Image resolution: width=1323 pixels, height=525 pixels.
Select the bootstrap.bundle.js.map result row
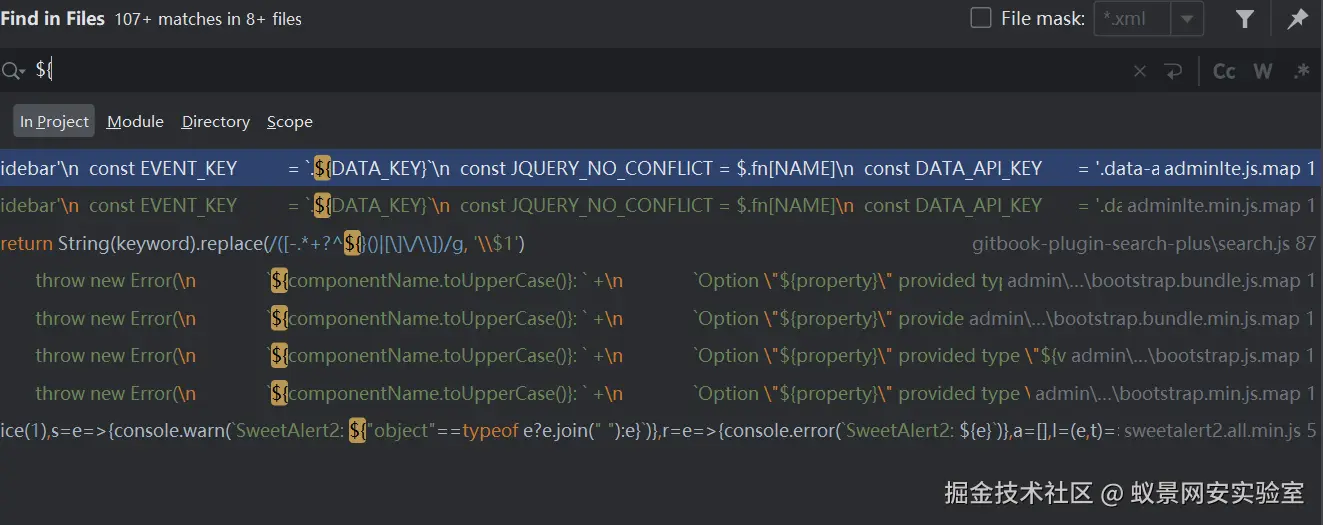(x=661, y=281)
